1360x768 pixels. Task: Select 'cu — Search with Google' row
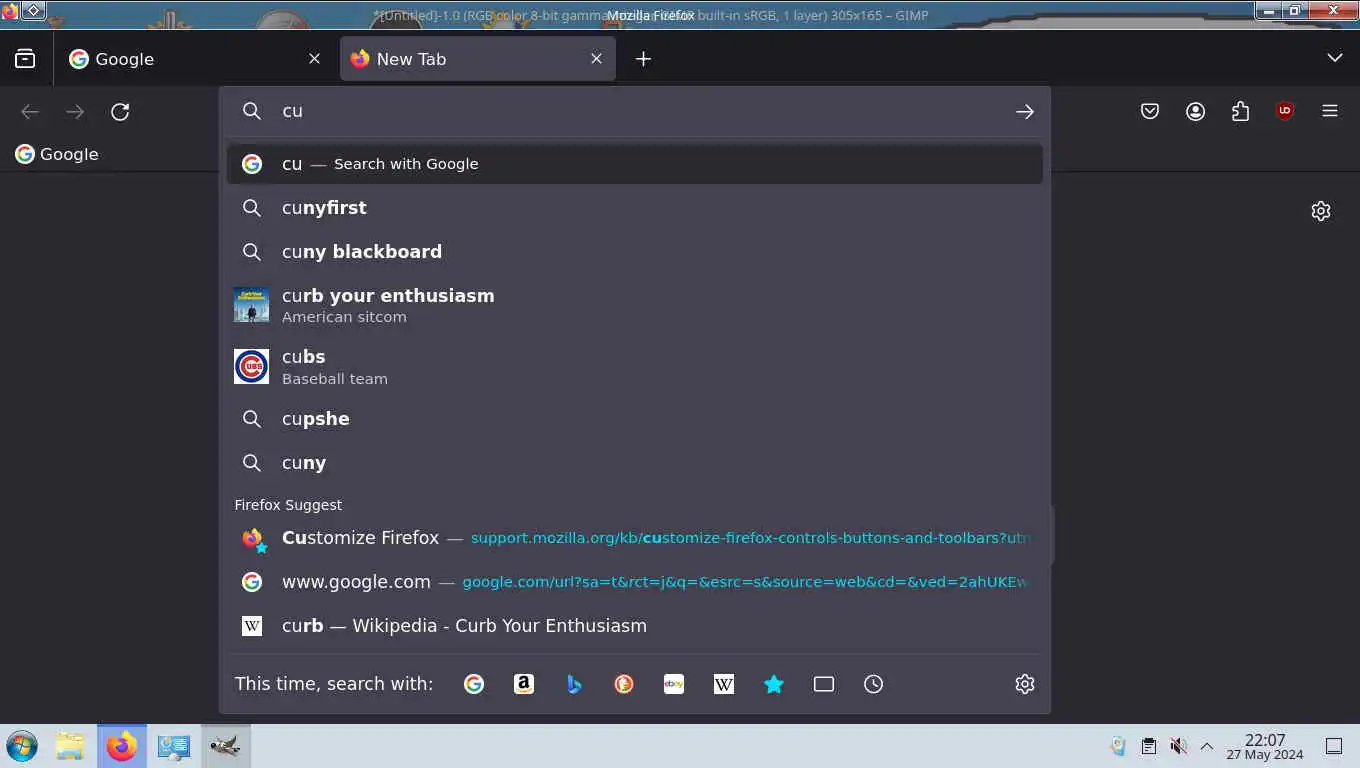click(635, 164)
